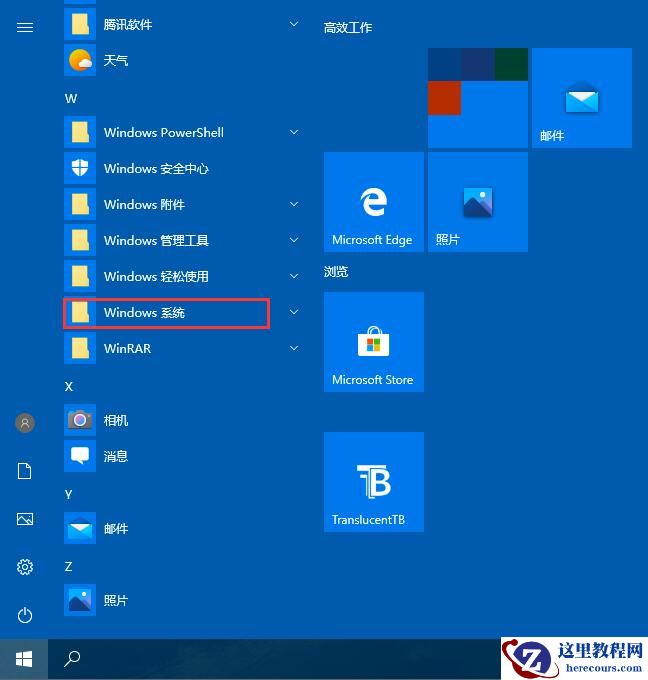
Task: Click the user account avatar icon
Action: point(25,422)
